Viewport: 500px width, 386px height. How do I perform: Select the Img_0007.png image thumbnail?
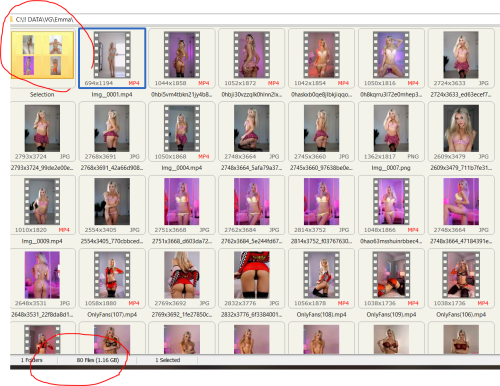click(x=391, y=128)
